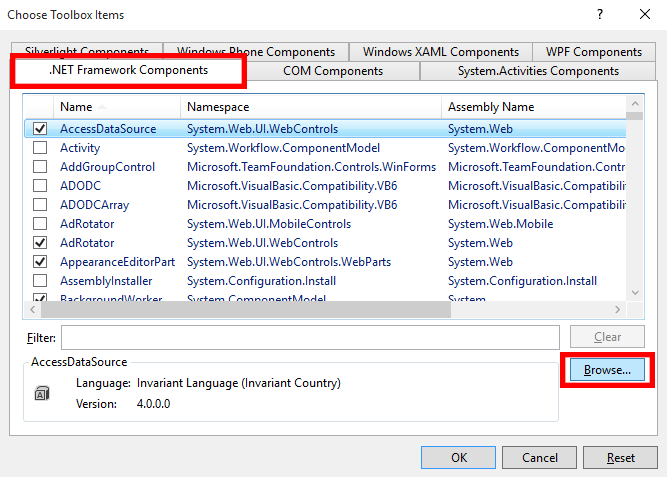Click the help question mark icon
Viewport: 667px width, 477px height.
pos(600,14)
